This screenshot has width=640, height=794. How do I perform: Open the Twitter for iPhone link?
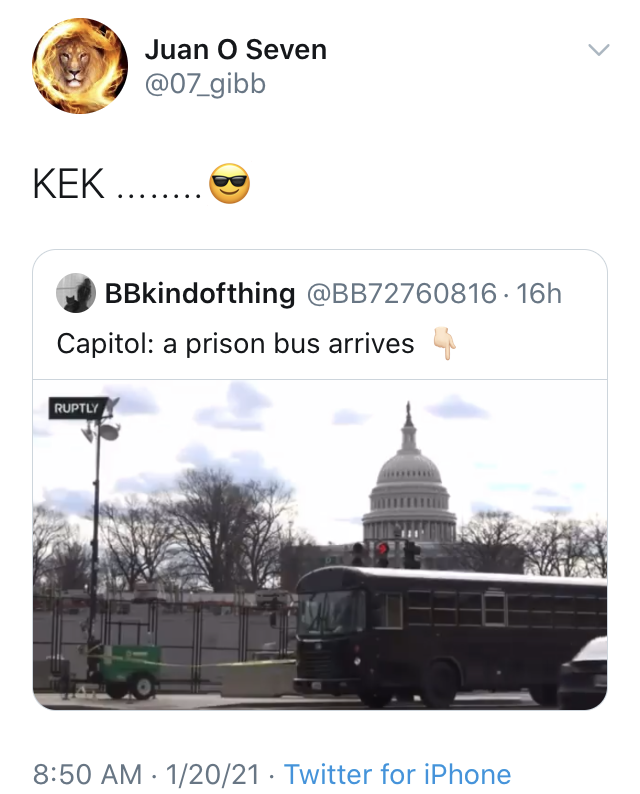(x=397, y=774)
